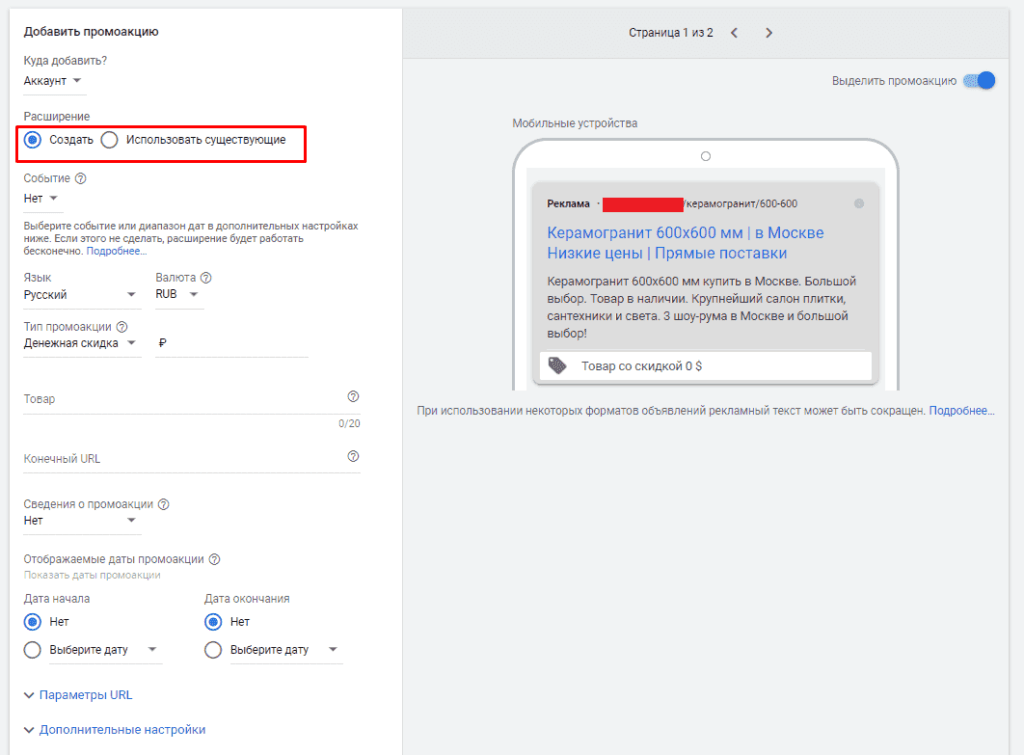This screenshot has height=755, width=1024.
Task: Click Товар со скидкой 0 $ promotion row
Action: coord(706,366)
